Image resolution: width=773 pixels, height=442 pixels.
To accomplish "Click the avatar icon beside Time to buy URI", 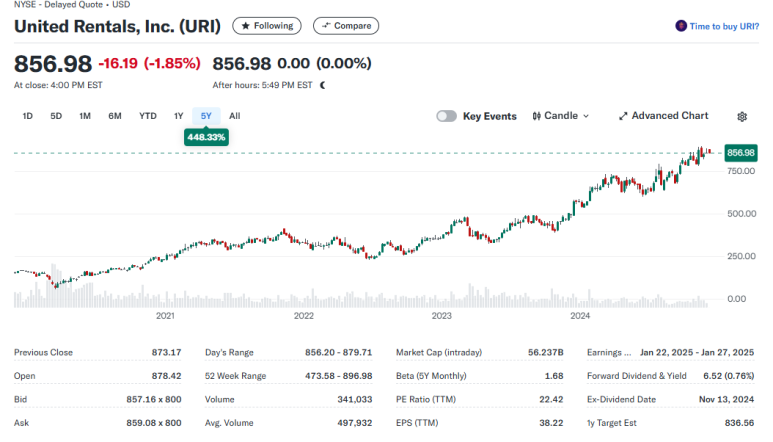I will pos(681,26).
